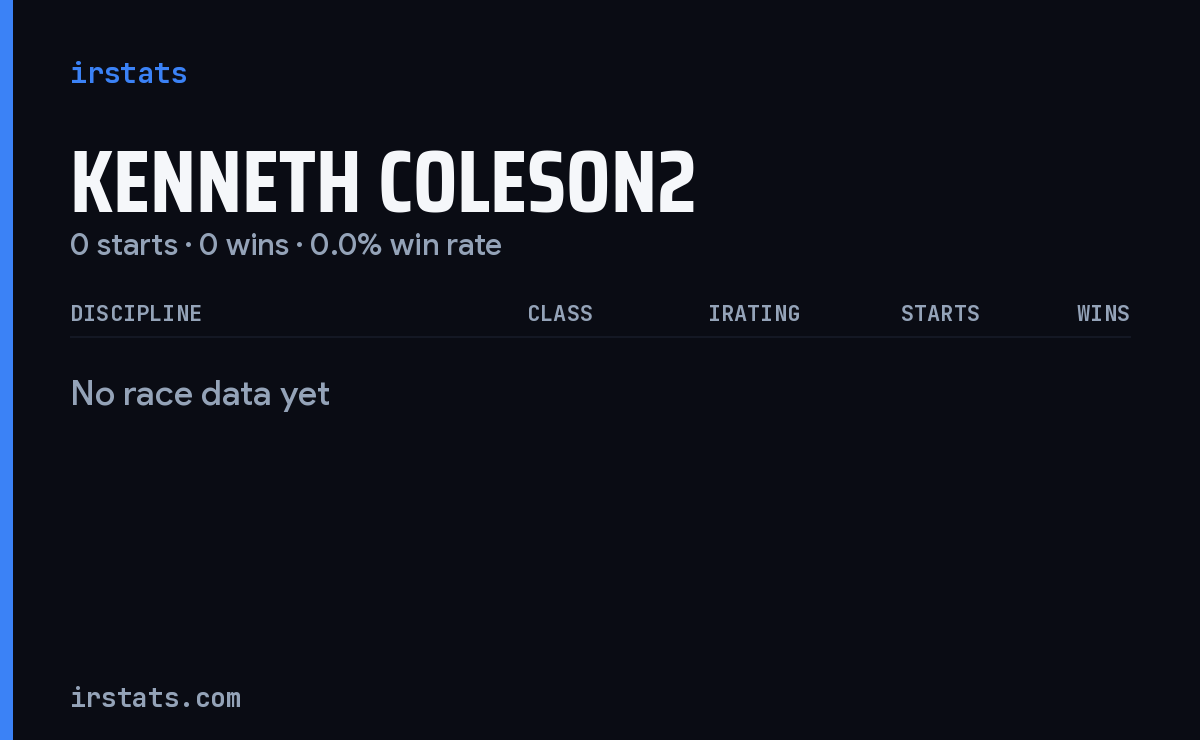
Task: Sort by the CLASS column header
Action: (560, 313)
